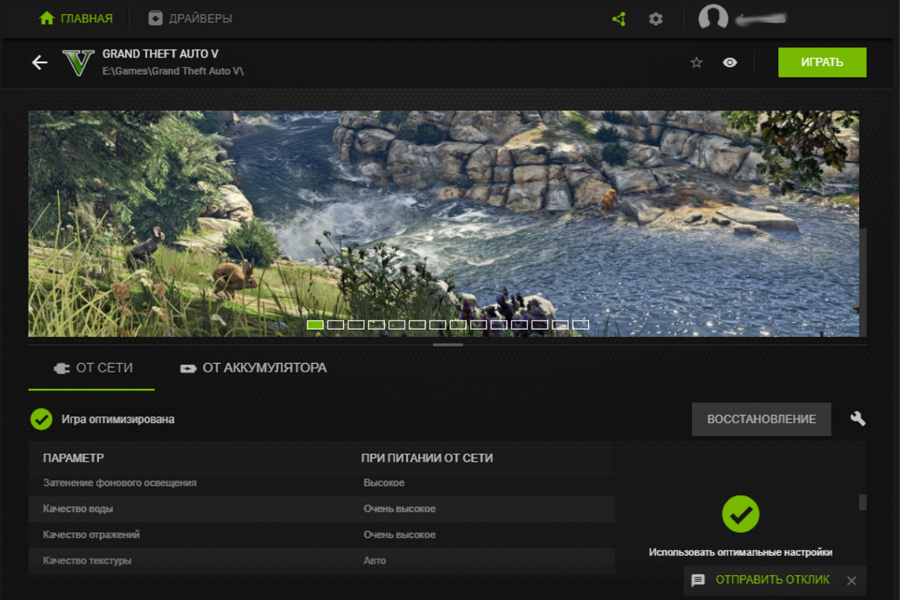Click the Авто value for texture quality
Image resolution: width=900 pixels, height=600 pixels.
click(x=374, y=560)
